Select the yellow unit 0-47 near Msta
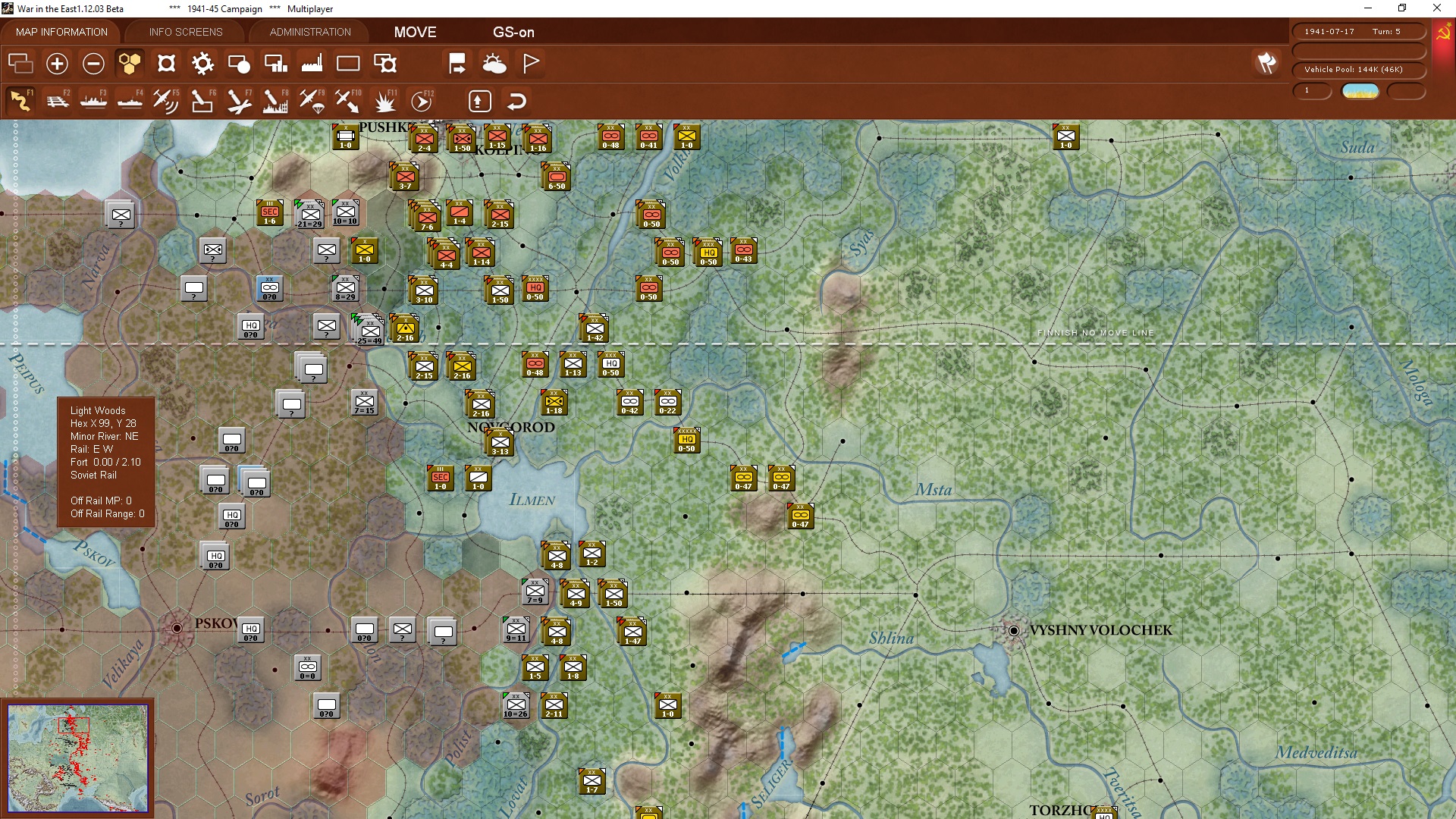The image size is (1456, 819). point(800,516)
